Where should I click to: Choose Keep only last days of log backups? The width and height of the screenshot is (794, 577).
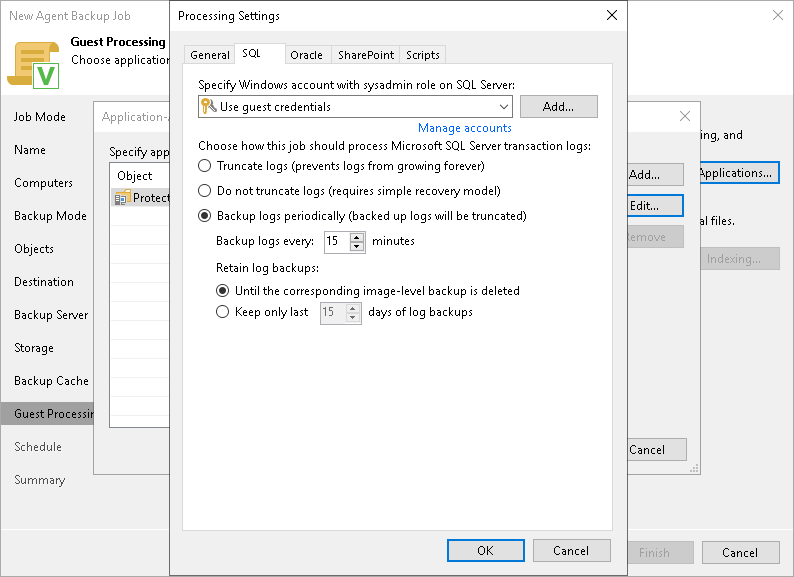222,312
